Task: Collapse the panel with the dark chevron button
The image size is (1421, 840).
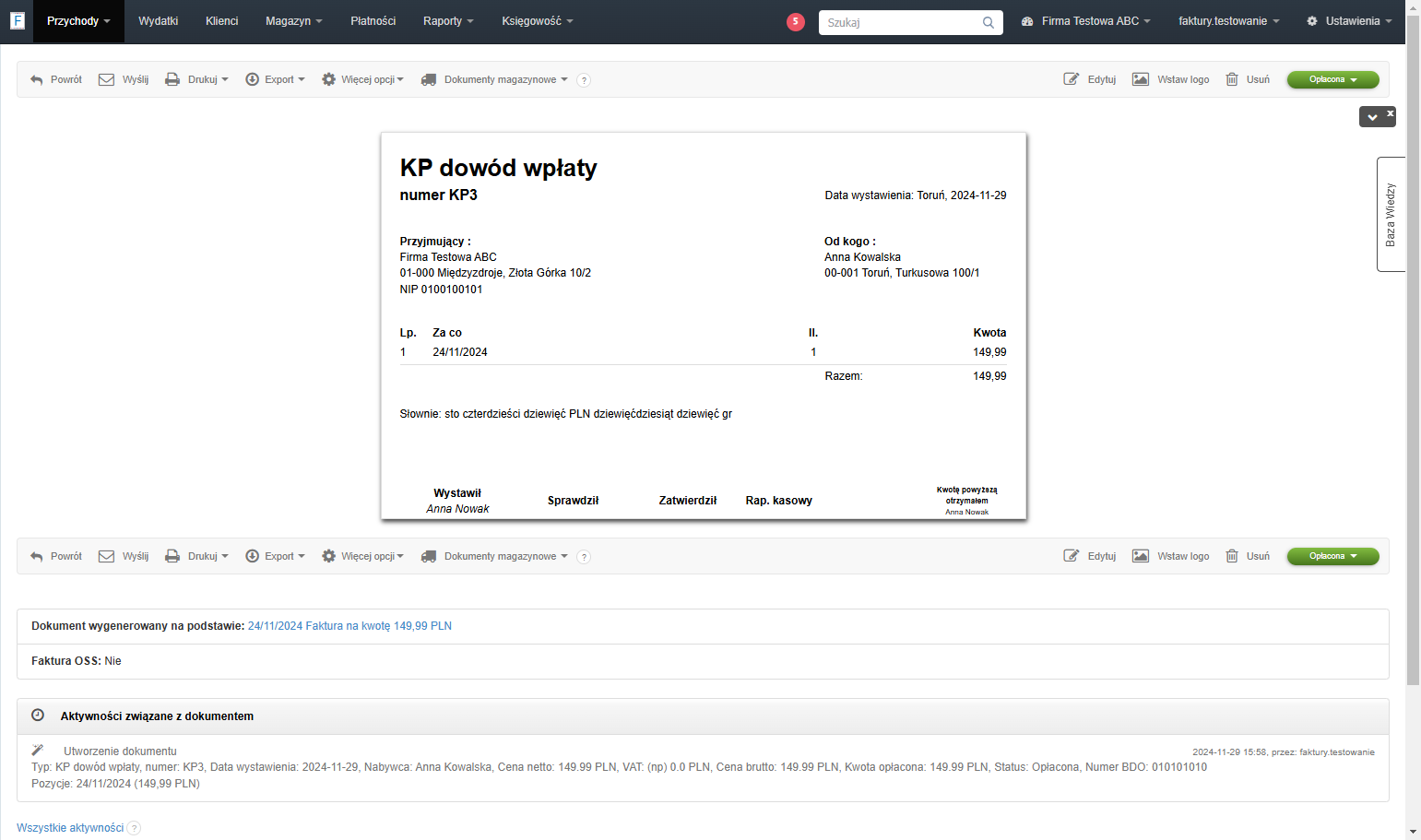Action: coord(1372,117)
